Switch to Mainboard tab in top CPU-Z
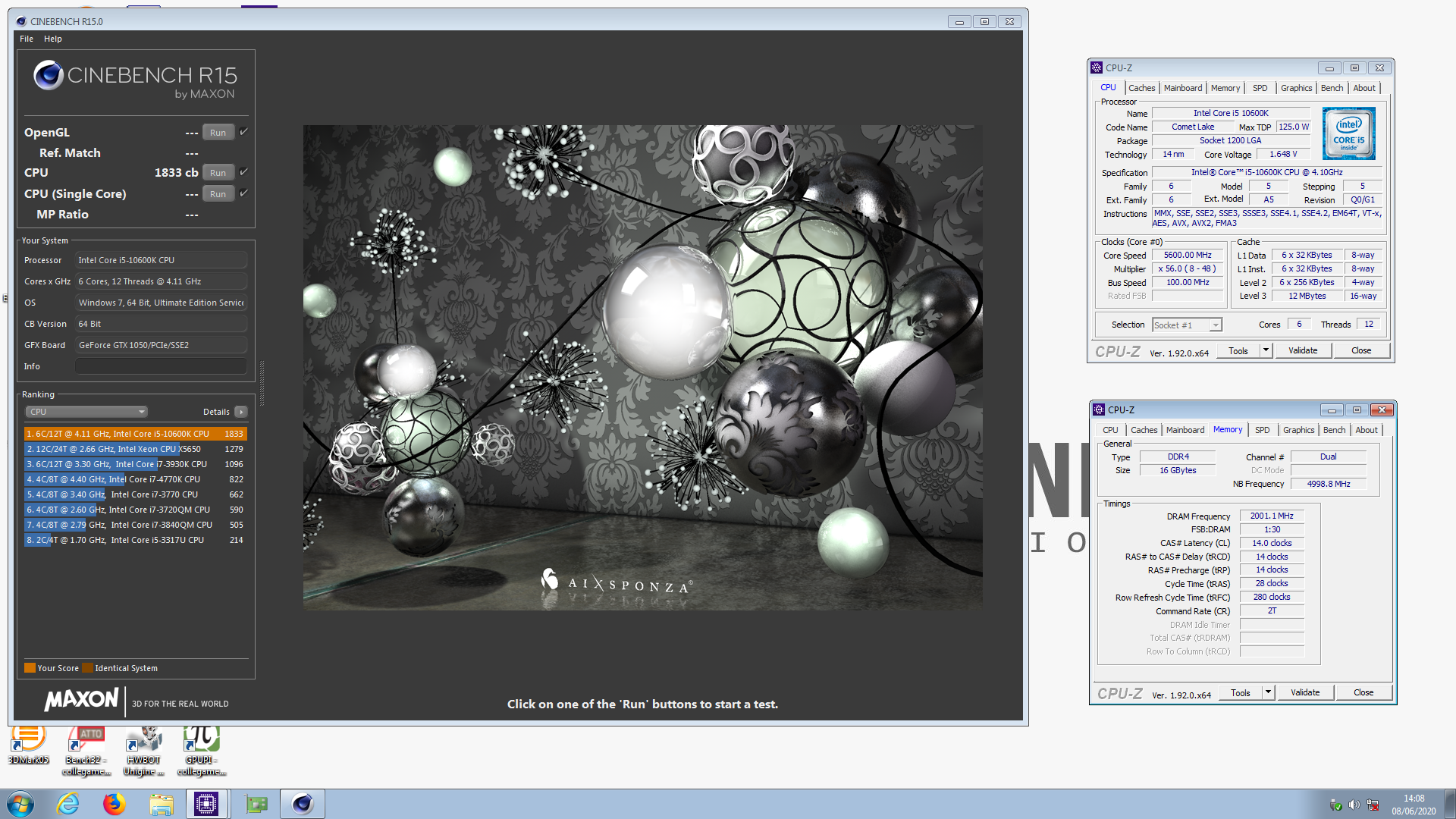This screenshot has width=1456, height=819. click(x=1182, y=88)
